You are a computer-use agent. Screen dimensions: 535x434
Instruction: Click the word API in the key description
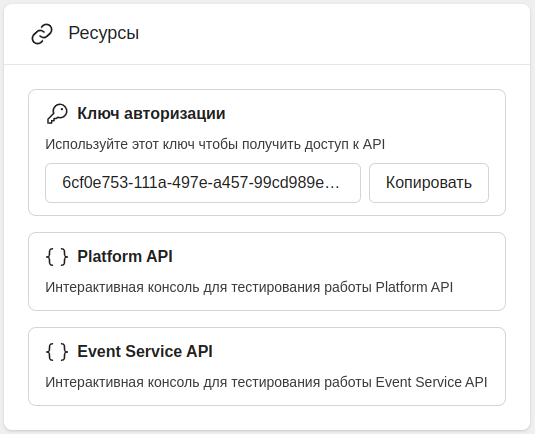[374, 144]
